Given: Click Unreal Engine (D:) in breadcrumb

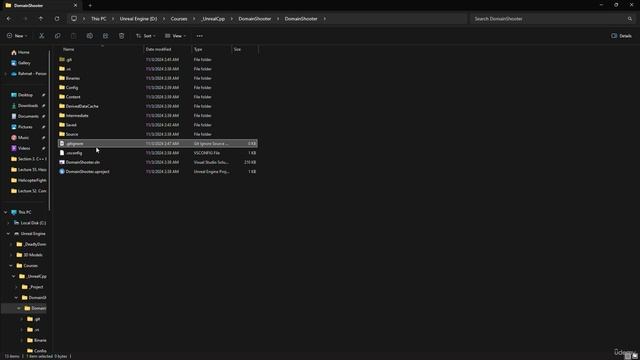Looking at the screenshot, I should [138, 19].
